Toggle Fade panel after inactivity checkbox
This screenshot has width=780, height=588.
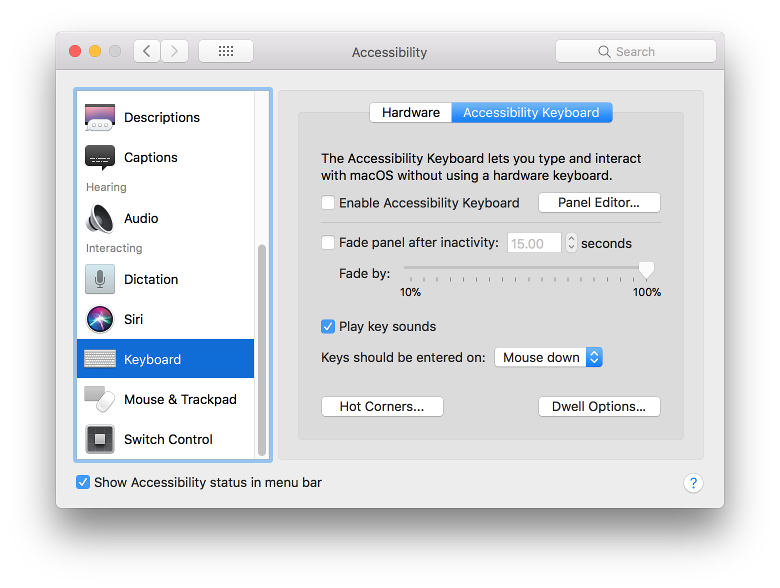coord(328,242)
